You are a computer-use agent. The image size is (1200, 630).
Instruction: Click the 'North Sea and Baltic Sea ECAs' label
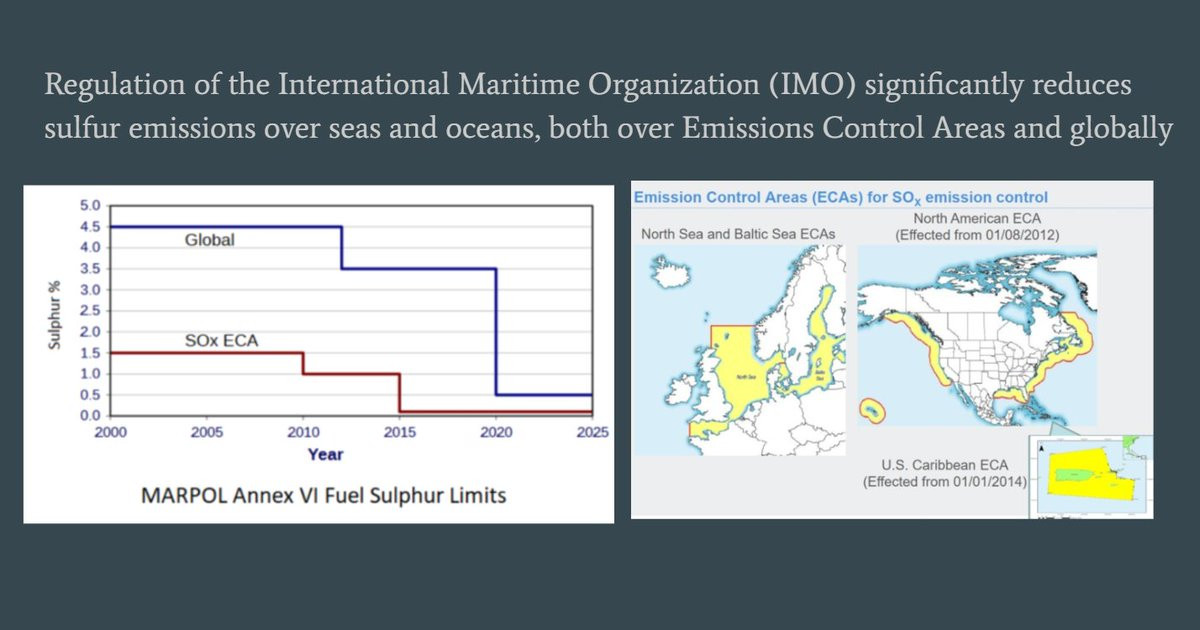tap(740, 236)
